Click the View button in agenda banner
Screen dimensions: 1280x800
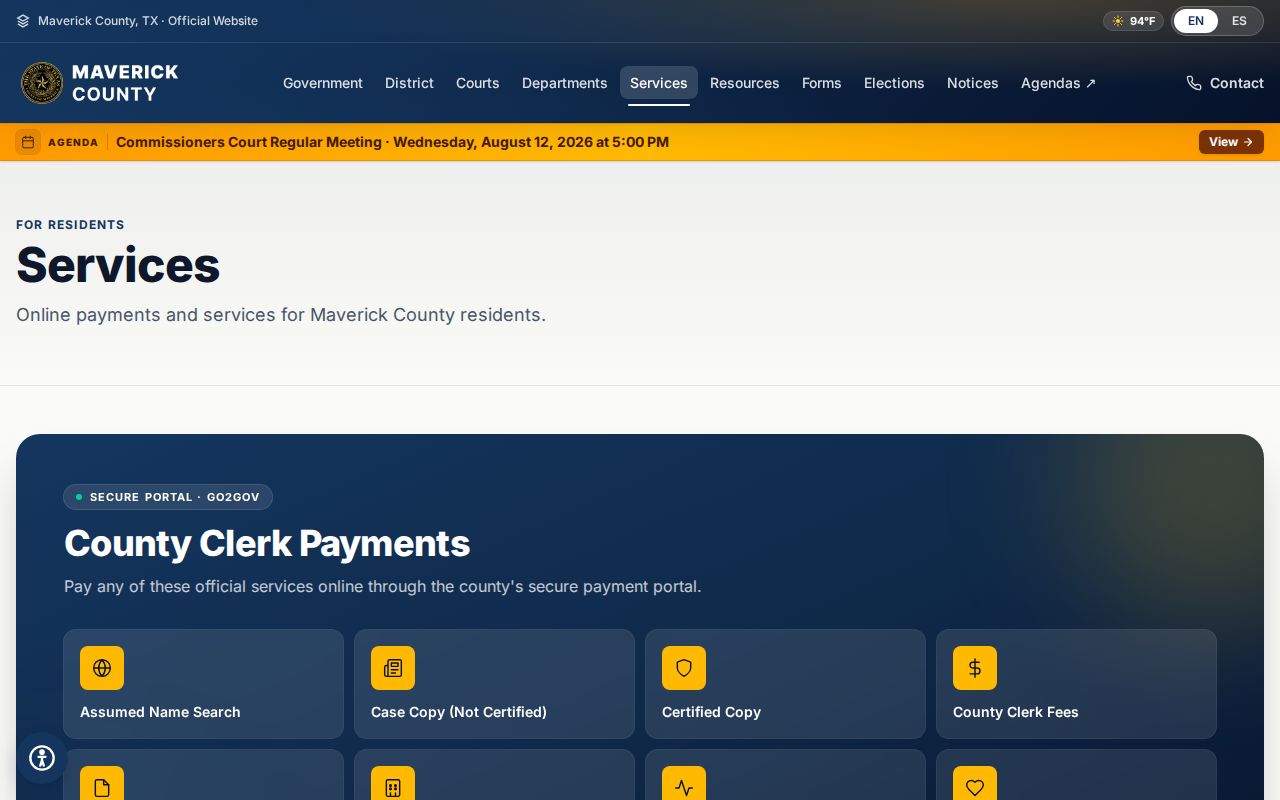(1231, 142)
